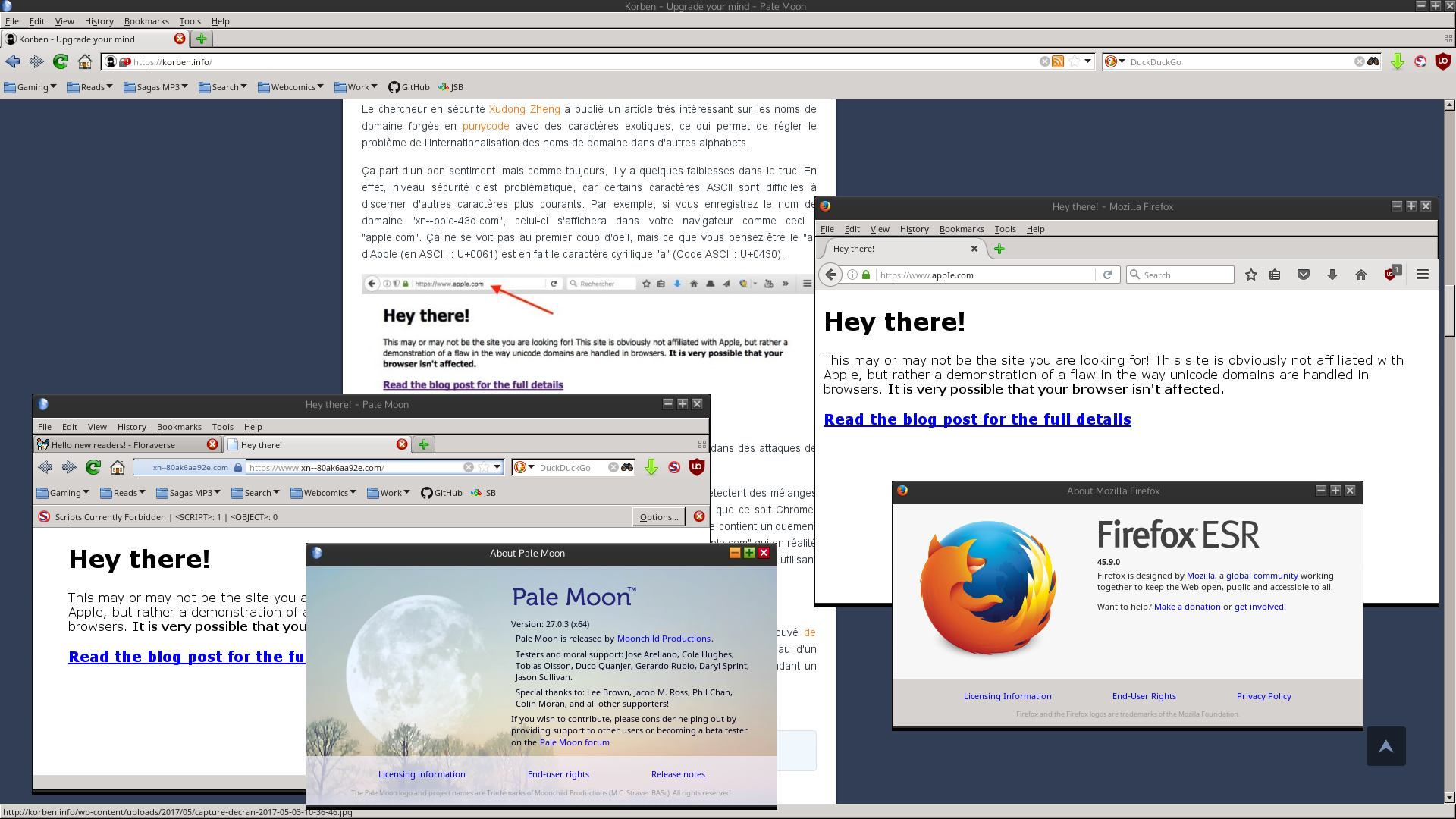This screenshot has width=1456, height=819.
Task: Click the scroll-to-top arrow button on page
Action: pos(1385,746)
